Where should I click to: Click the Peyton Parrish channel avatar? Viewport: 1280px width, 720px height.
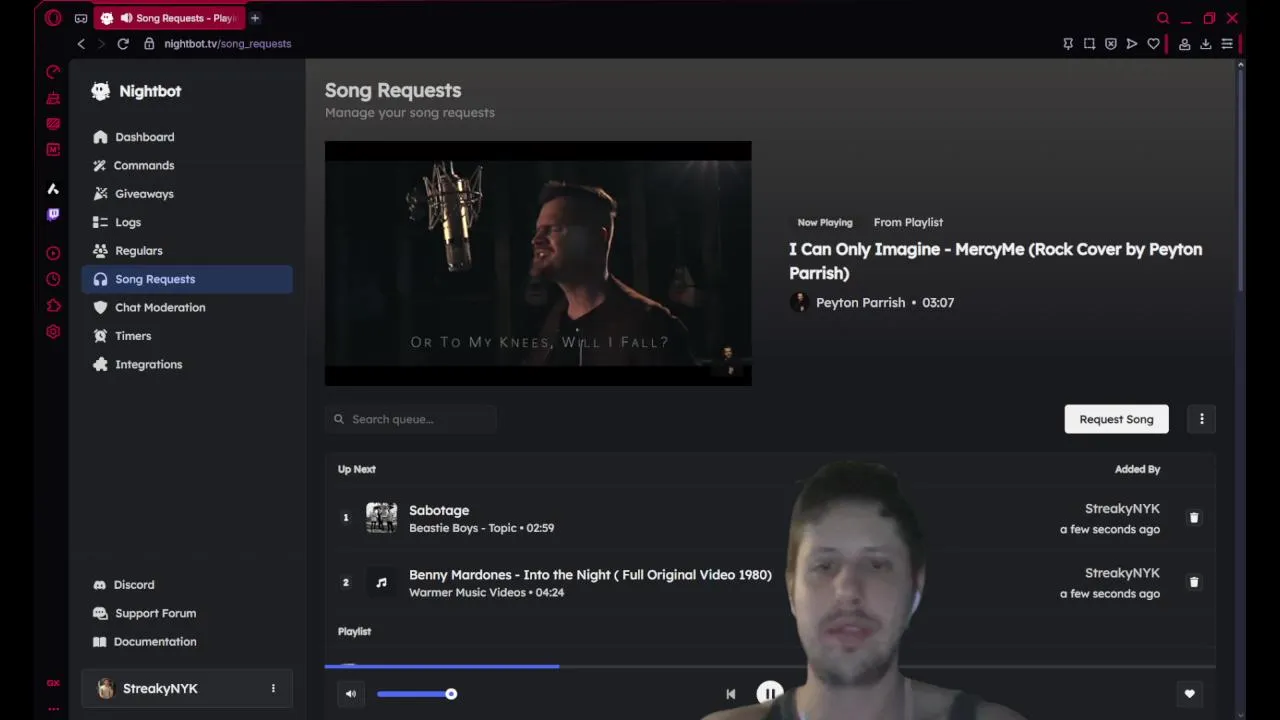point(799,303)
